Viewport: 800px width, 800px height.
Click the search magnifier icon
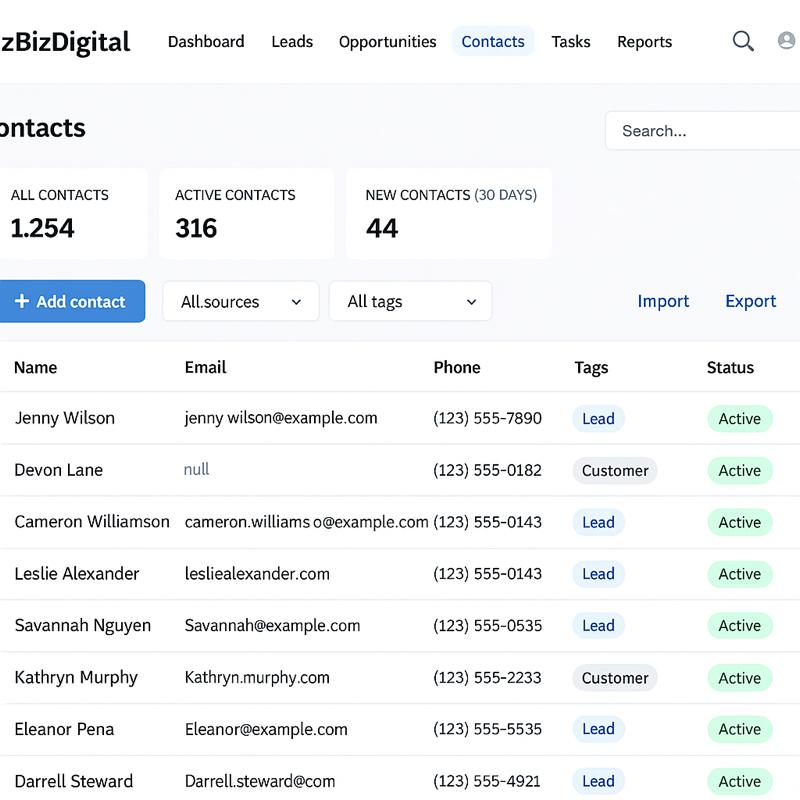(743, 41)
